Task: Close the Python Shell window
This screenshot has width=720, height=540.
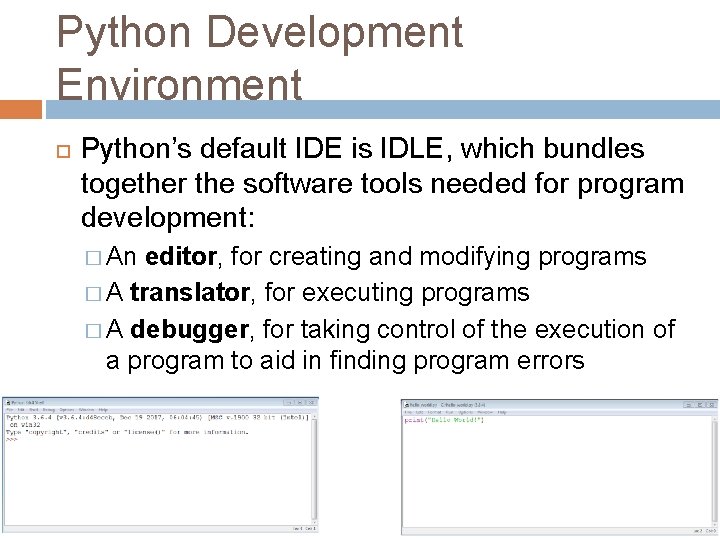Action: (x=311, y=402)
